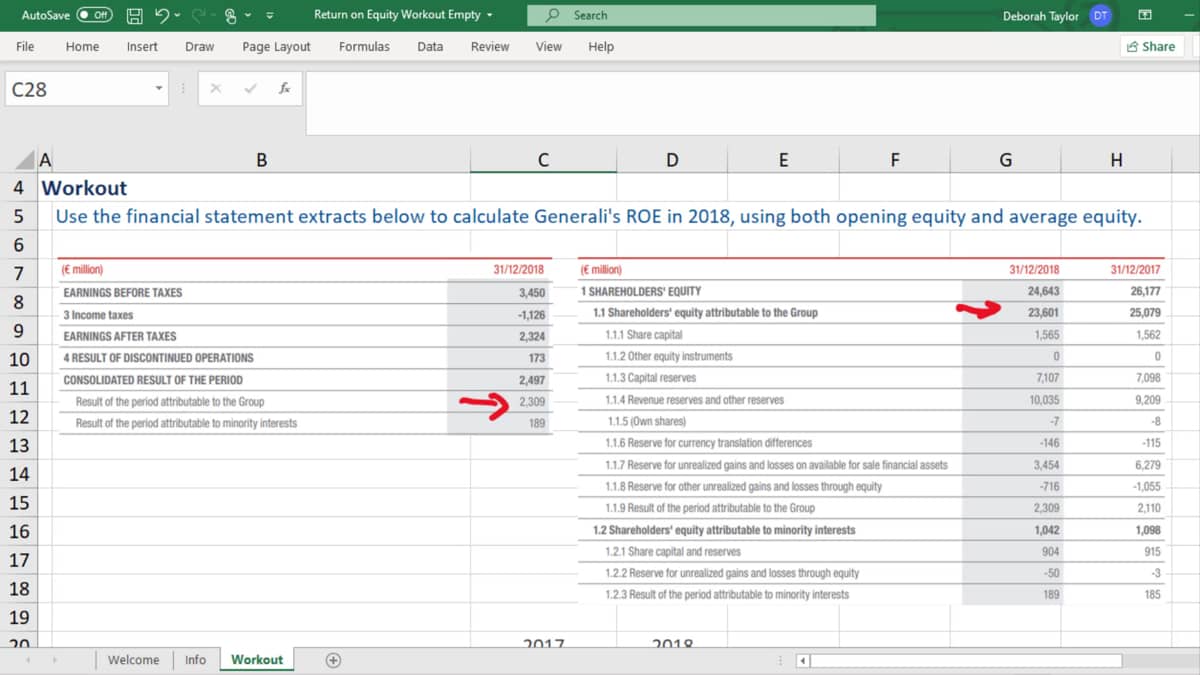Screen dimensions: 1200x675
Task: Click the sheet scroll-right arrow
Action: coord(53,660)
